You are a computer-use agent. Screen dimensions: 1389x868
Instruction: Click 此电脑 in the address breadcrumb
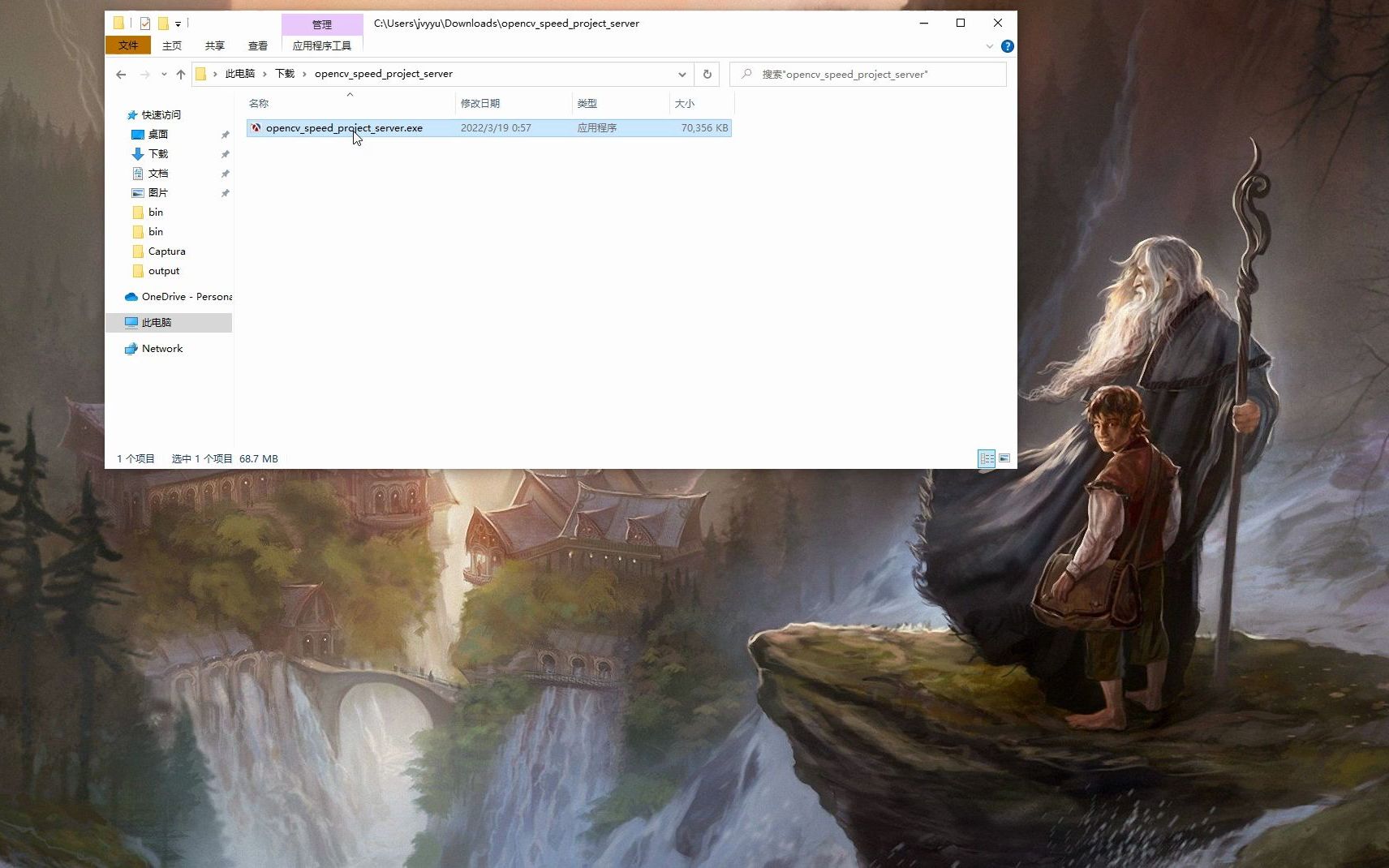click(x=240, y=74)
